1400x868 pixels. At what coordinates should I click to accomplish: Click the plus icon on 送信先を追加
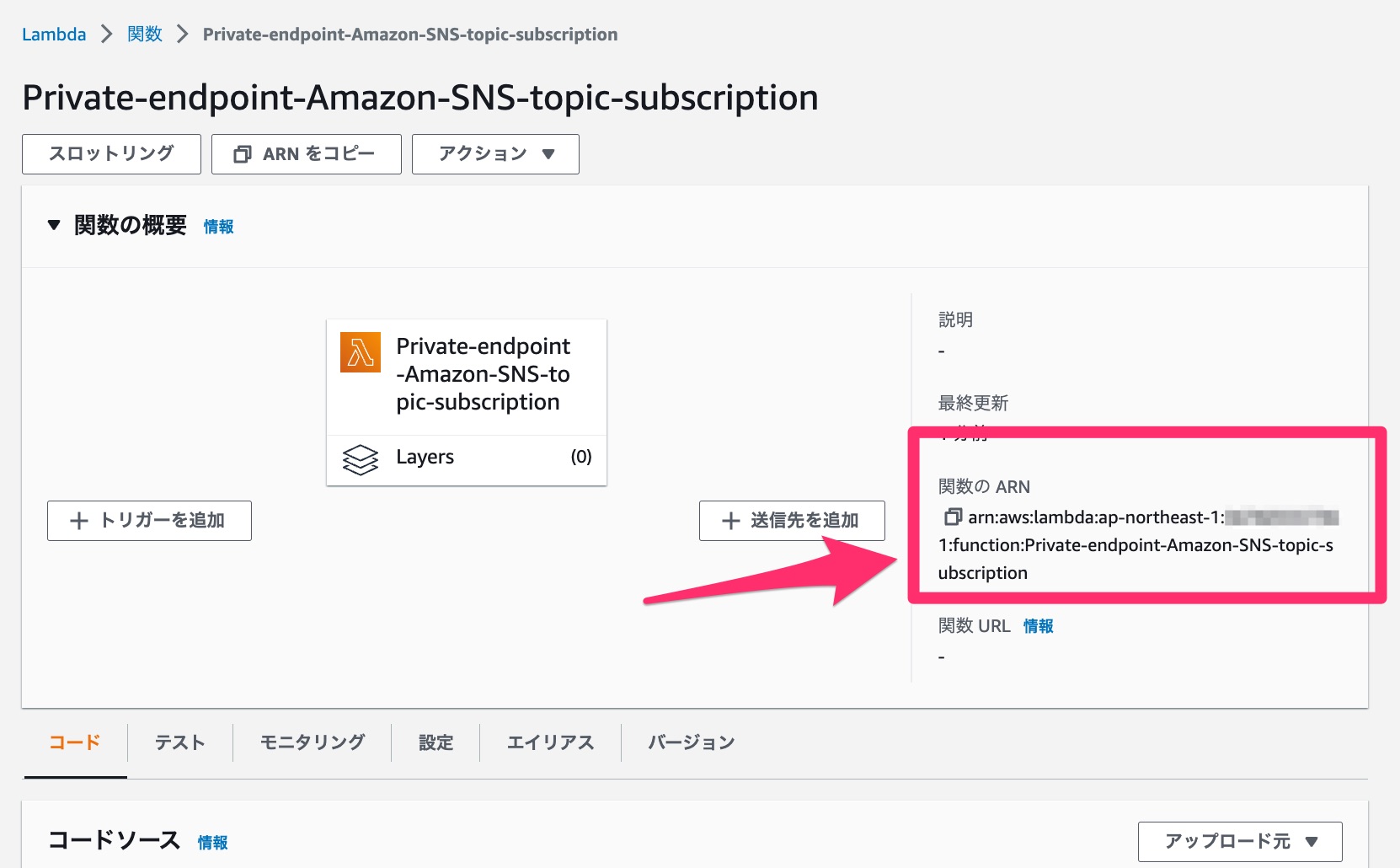729,521
